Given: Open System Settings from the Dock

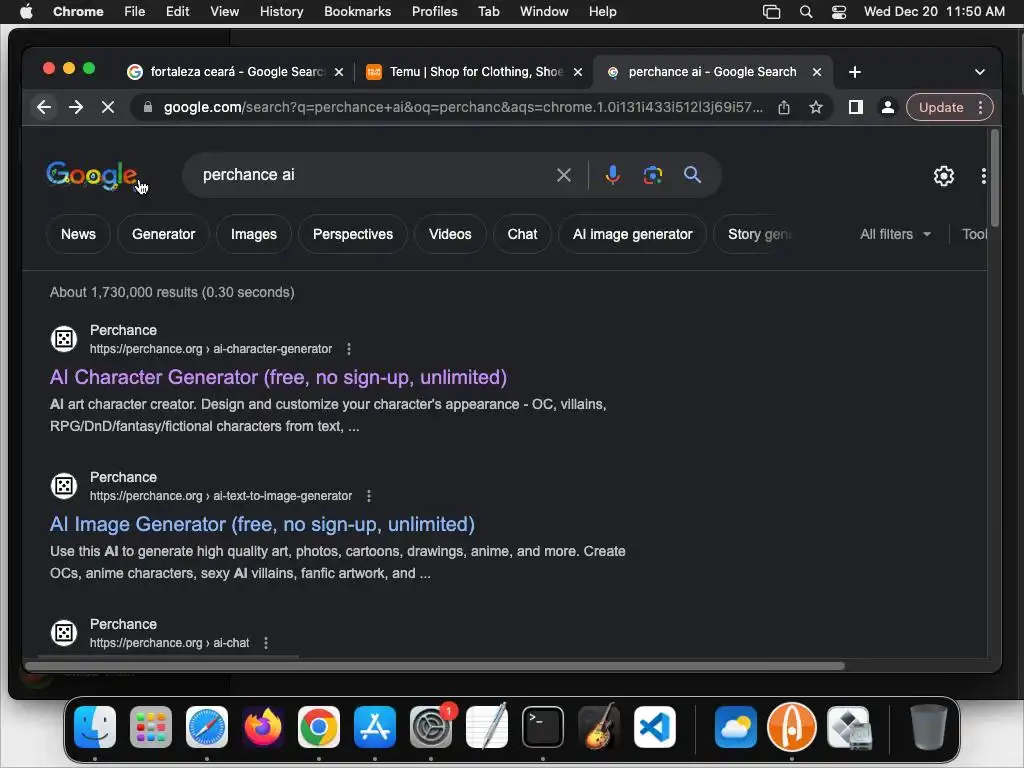Looking at the screenshot, I should [x=431, y=727].
